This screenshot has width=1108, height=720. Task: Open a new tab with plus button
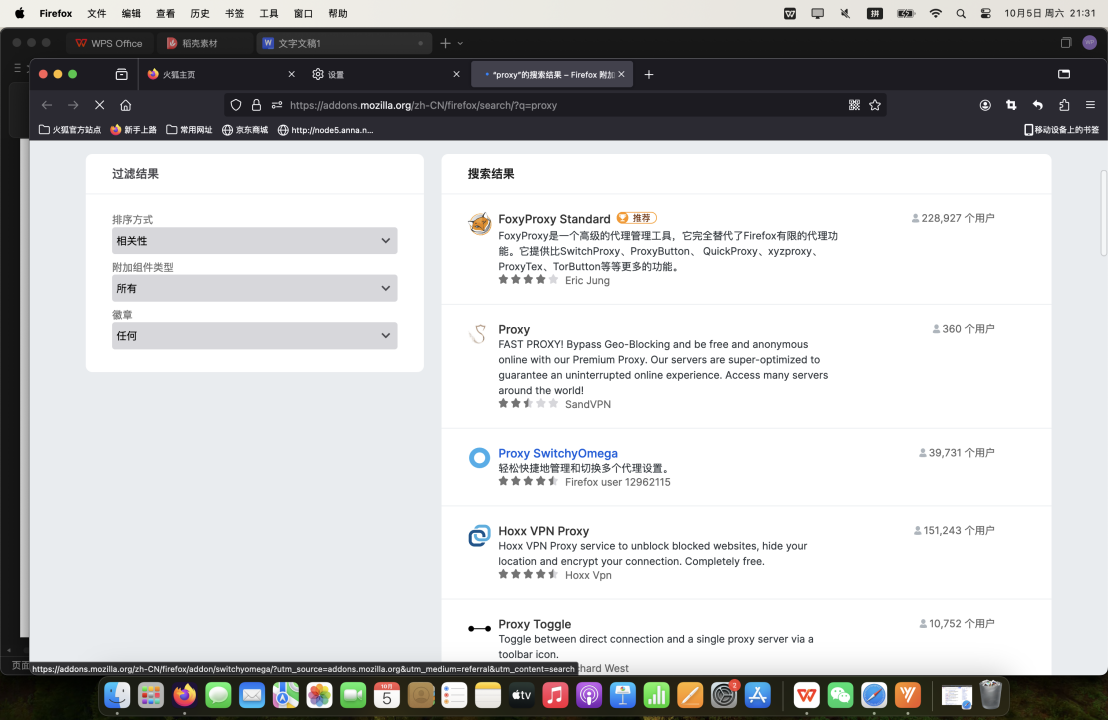[x=649, y=74]
